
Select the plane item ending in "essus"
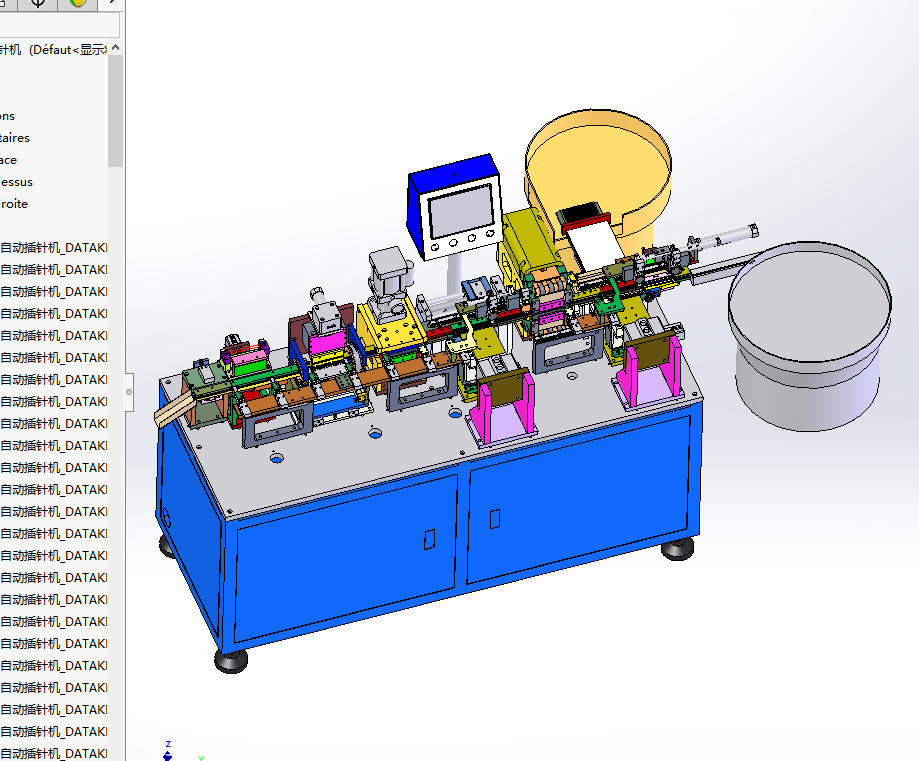[16, 182]
